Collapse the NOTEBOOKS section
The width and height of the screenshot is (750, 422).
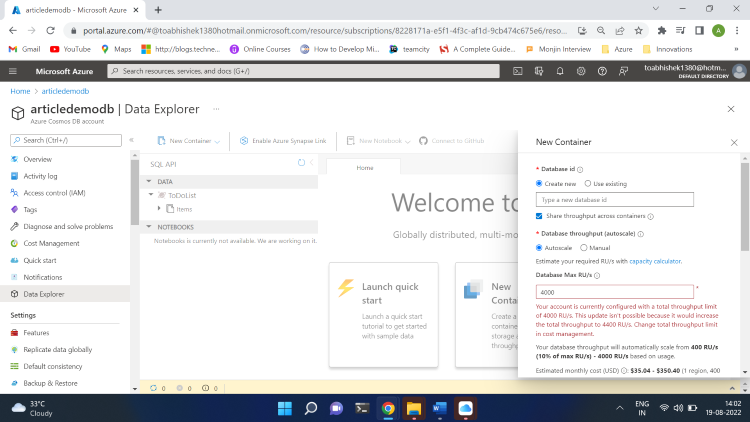[x=149, y=227]
